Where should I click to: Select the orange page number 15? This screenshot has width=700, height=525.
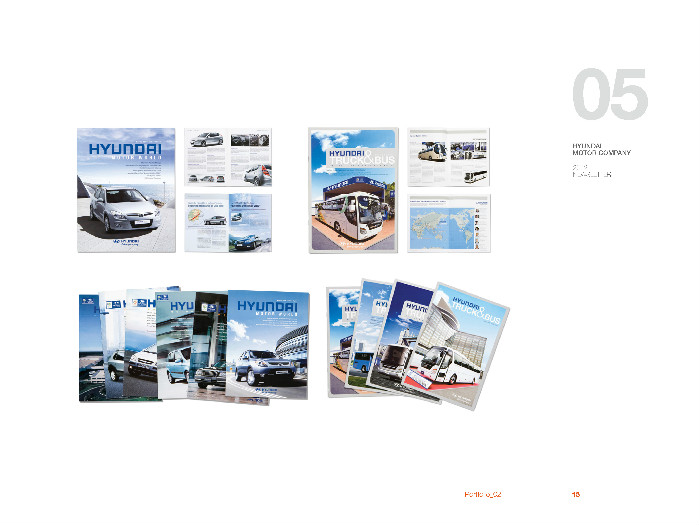click(x=576, y=495)
